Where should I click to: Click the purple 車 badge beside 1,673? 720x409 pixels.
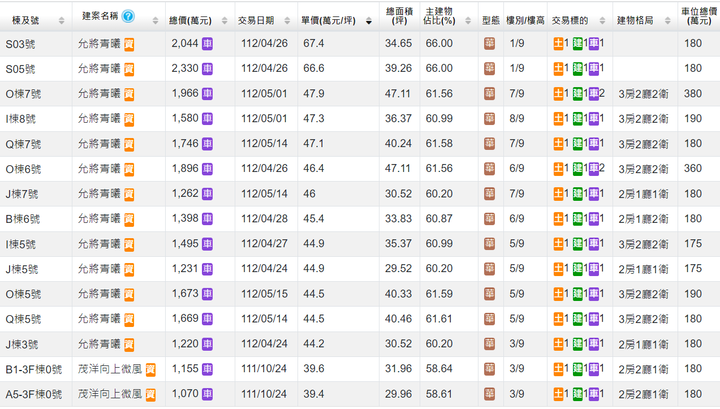208,294
